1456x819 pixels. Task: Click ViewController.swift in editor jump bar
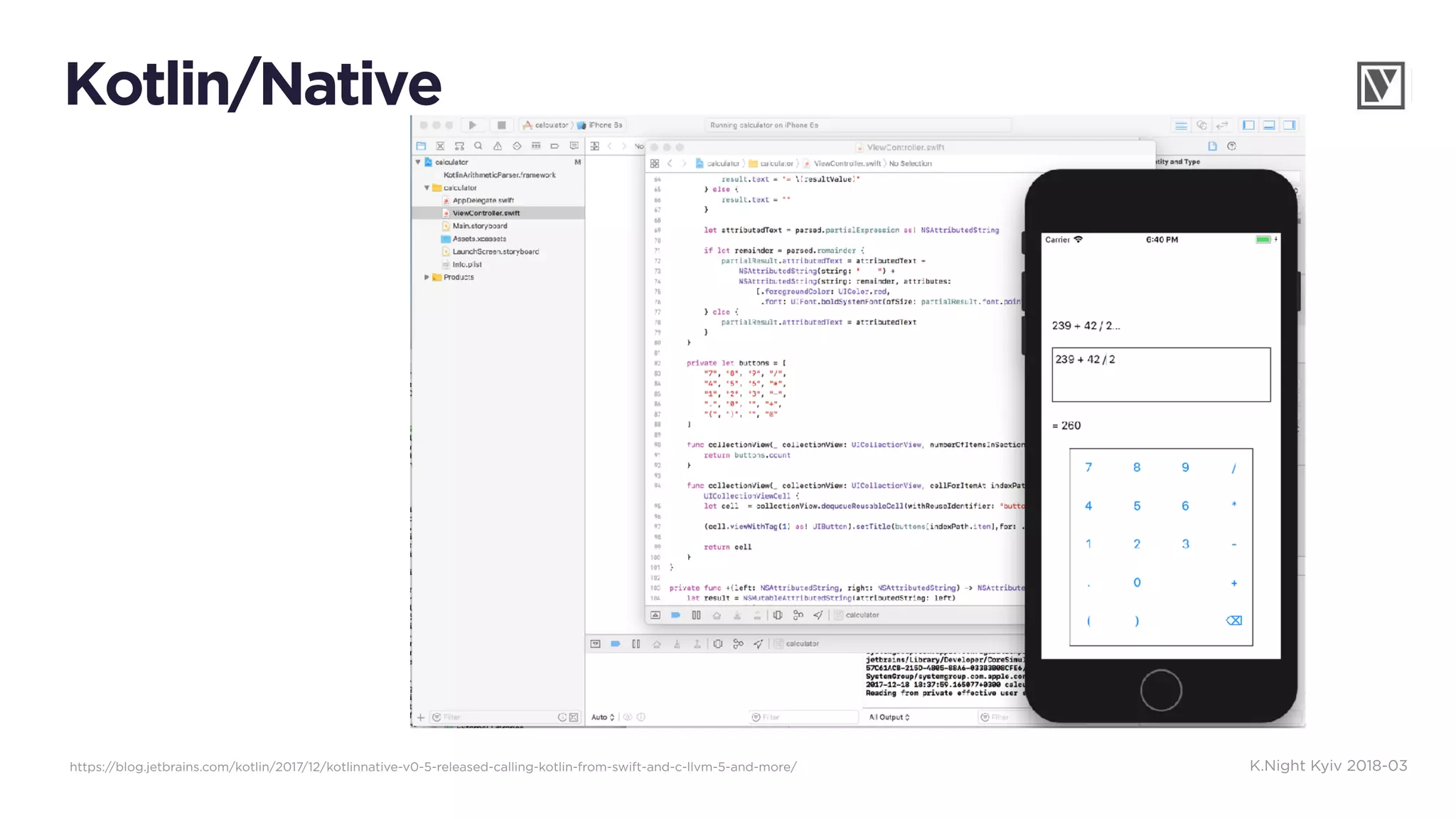click(x=842, y=164)
